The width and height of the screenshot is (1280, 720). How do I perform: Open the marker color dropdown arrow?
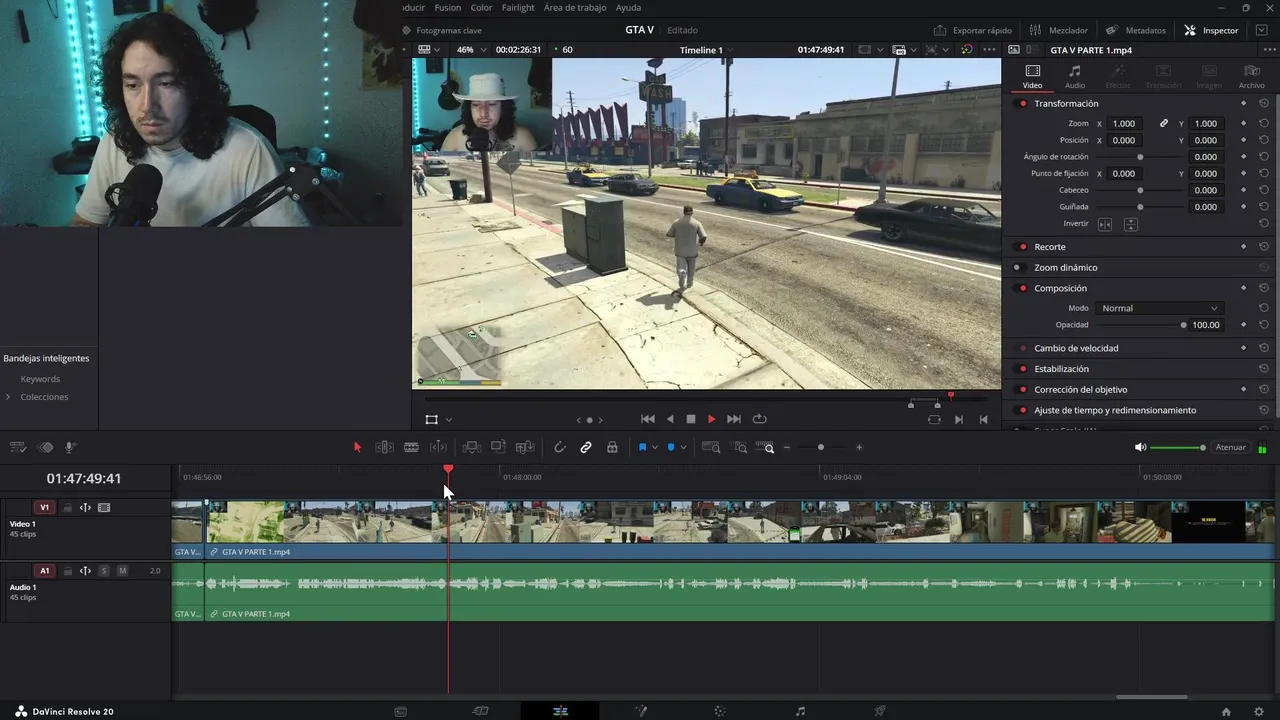[683, 447]
